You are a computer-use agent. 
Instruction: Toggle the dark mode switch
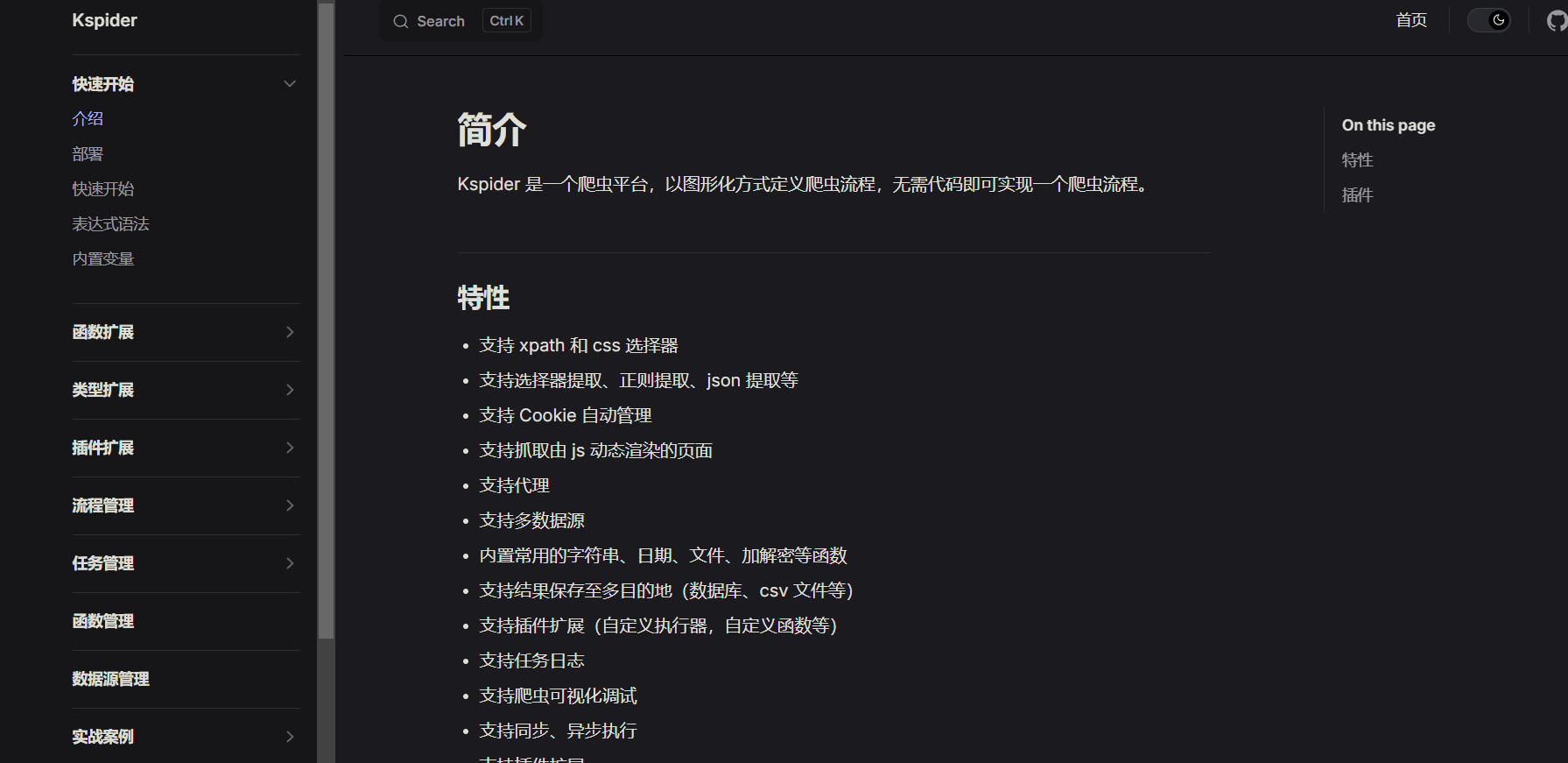(1489, 20)
